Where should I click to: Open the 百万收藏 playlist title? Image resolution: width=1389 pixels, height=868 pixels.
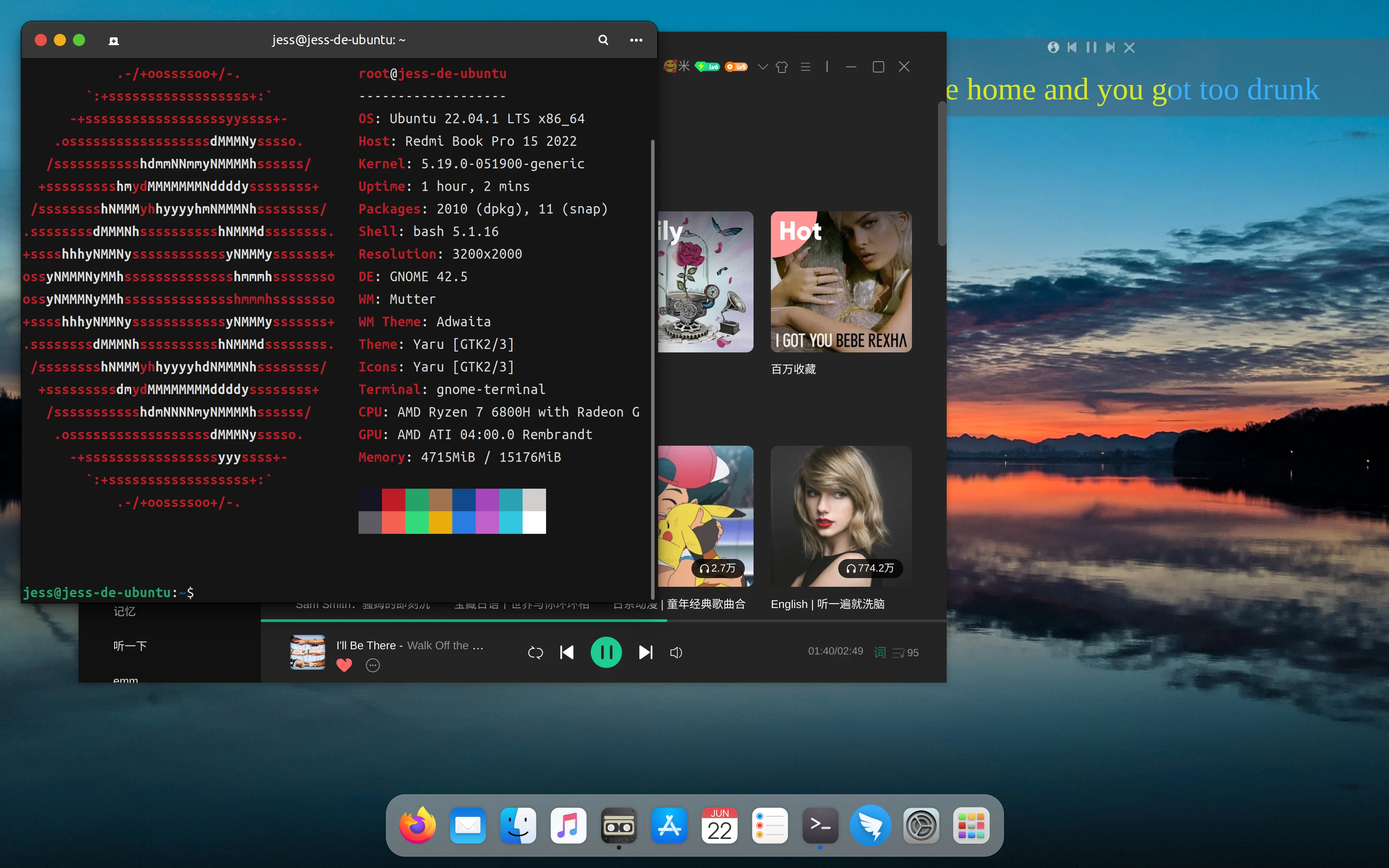793,369
